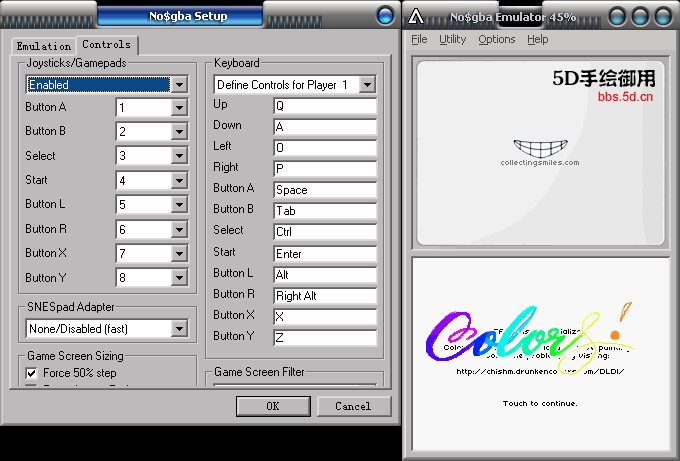
Task: Expand the joystick Button L dropdown
Action: [179, 205]
